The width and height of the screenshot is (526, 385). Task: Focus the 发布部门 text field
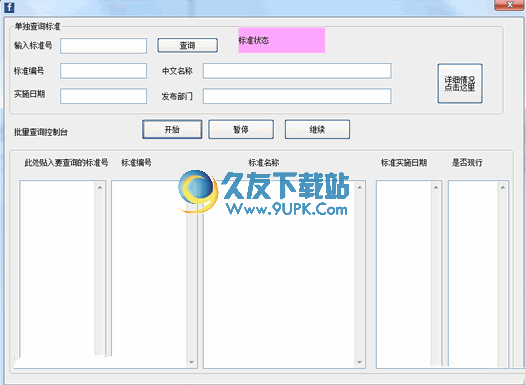[x=297, y=96]
